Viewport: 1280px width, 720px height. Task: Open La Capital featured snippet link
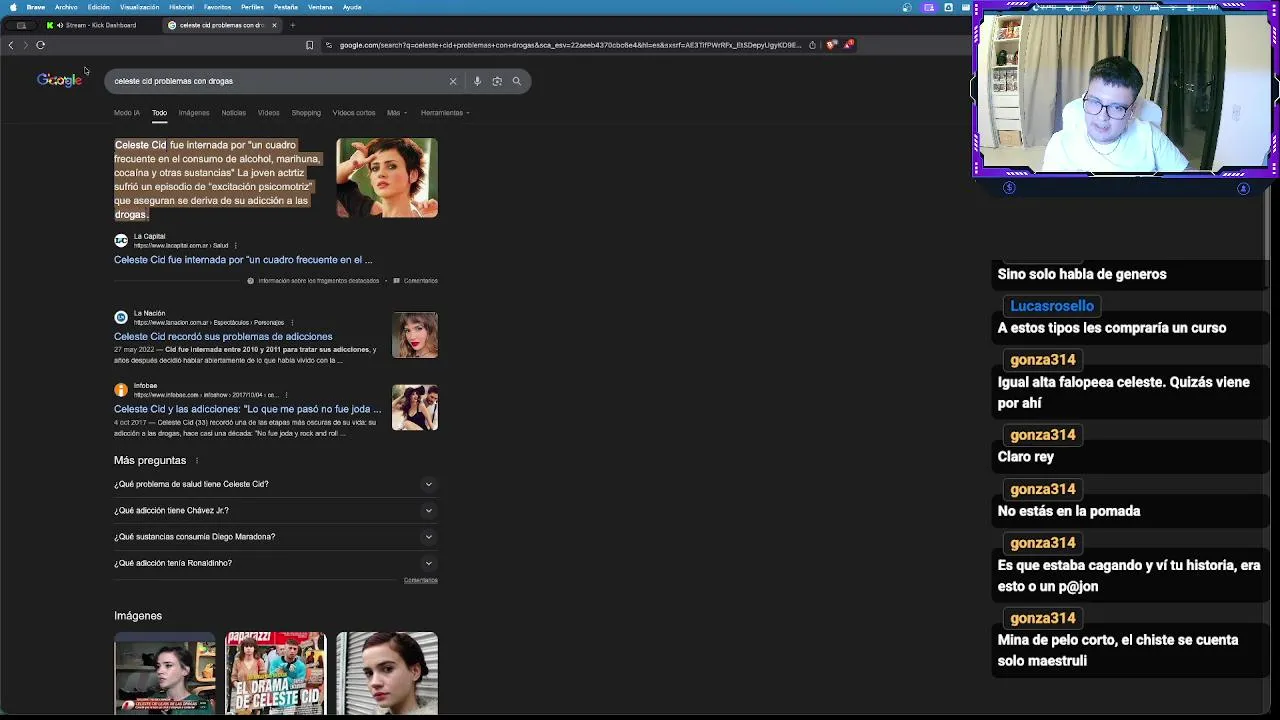(243, 260)
